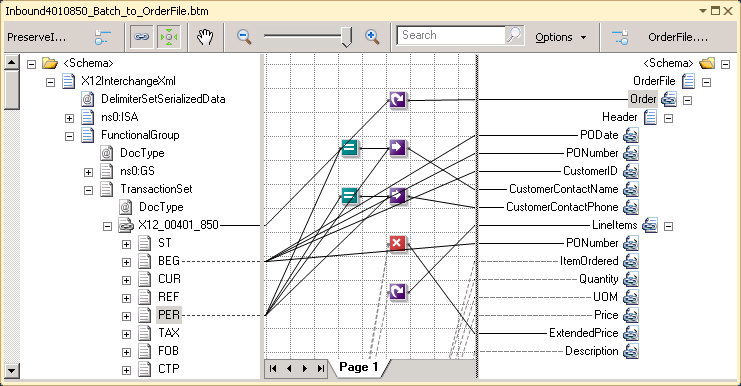Select the lower looping functoid near LineItems
This screenshot has width=741, height=386.
coord(397,292)
